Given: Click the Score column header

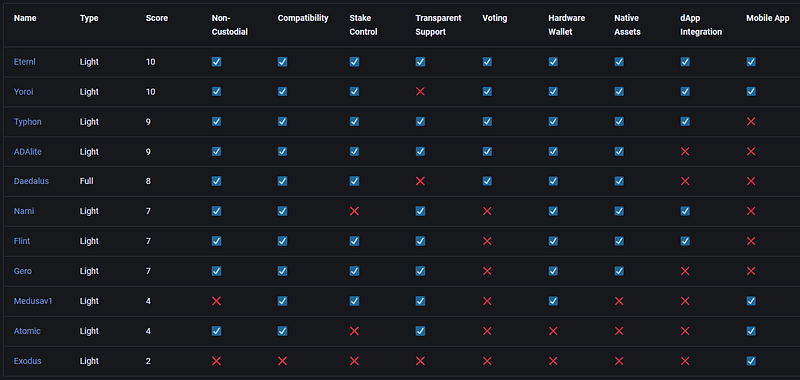Looking at the screenshot, I should (157, 18).
